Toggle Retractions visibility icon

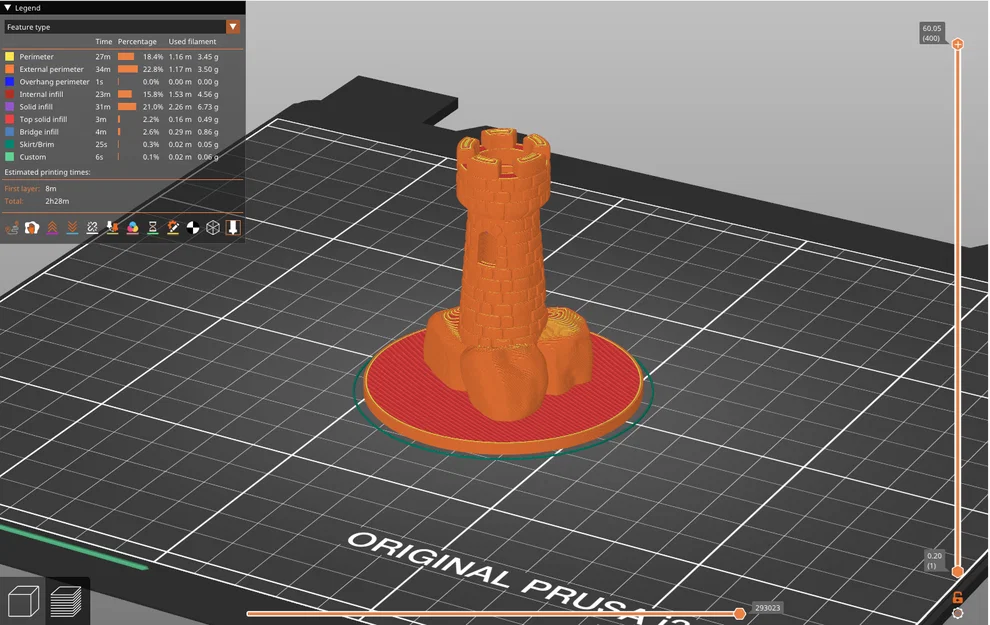[x=52, y=228]
